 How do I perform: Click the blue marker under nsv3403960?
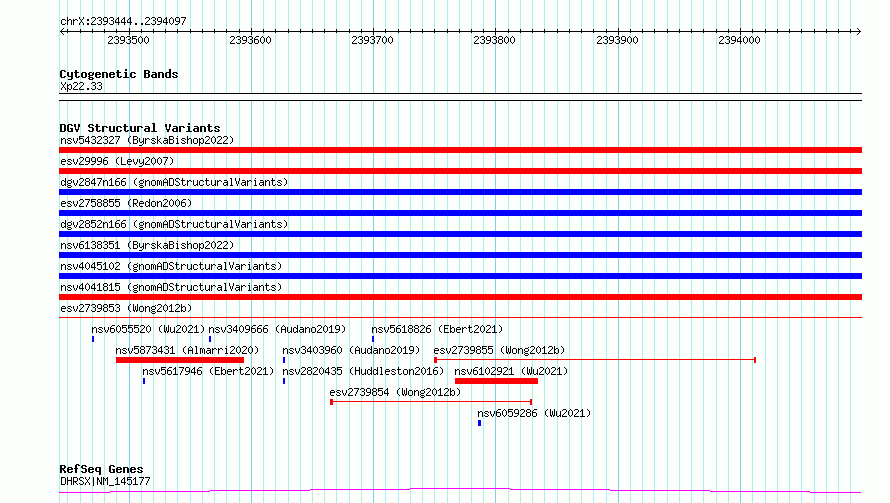pyautogui.click(x=284, y=360)
